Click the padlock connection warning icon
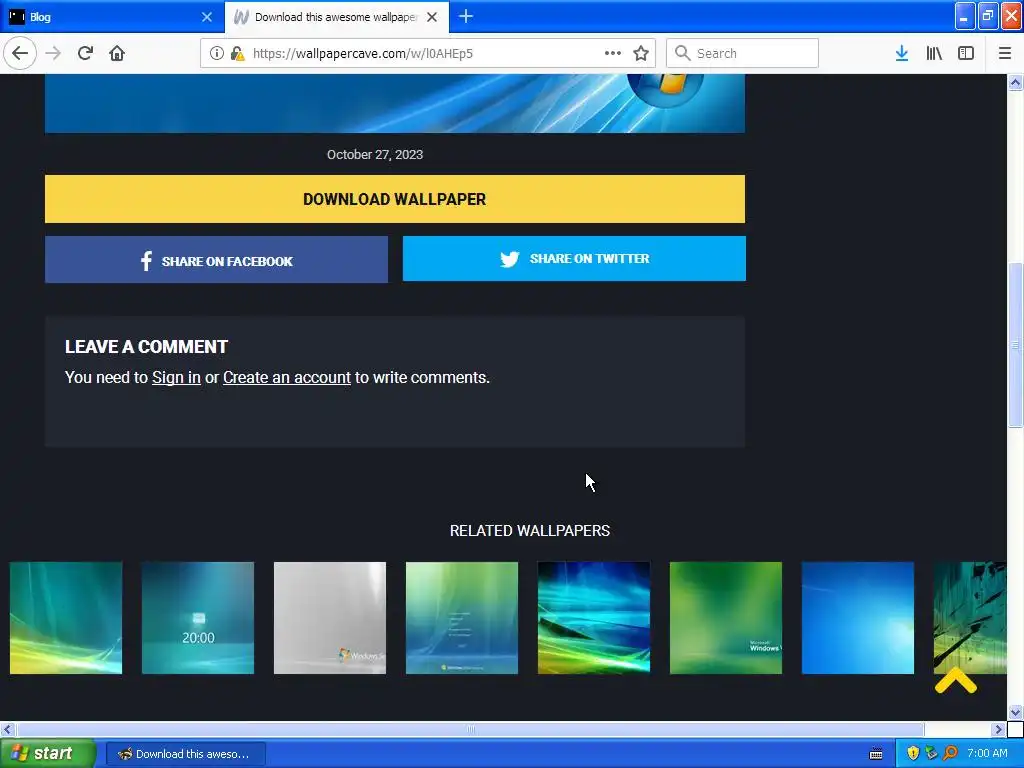 237,53
